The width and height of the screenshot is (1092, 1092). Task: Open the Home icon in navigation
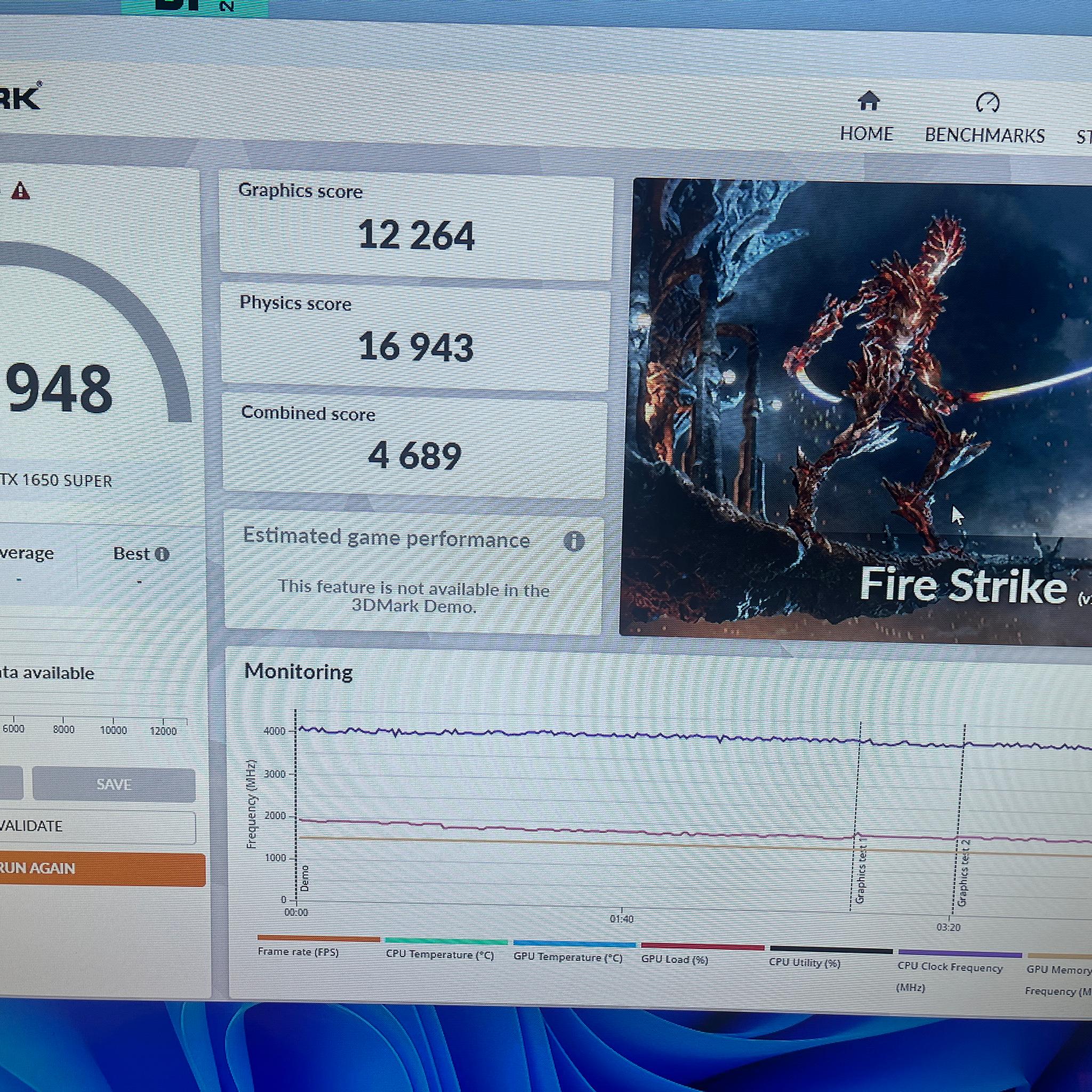(x=869, y=101)
